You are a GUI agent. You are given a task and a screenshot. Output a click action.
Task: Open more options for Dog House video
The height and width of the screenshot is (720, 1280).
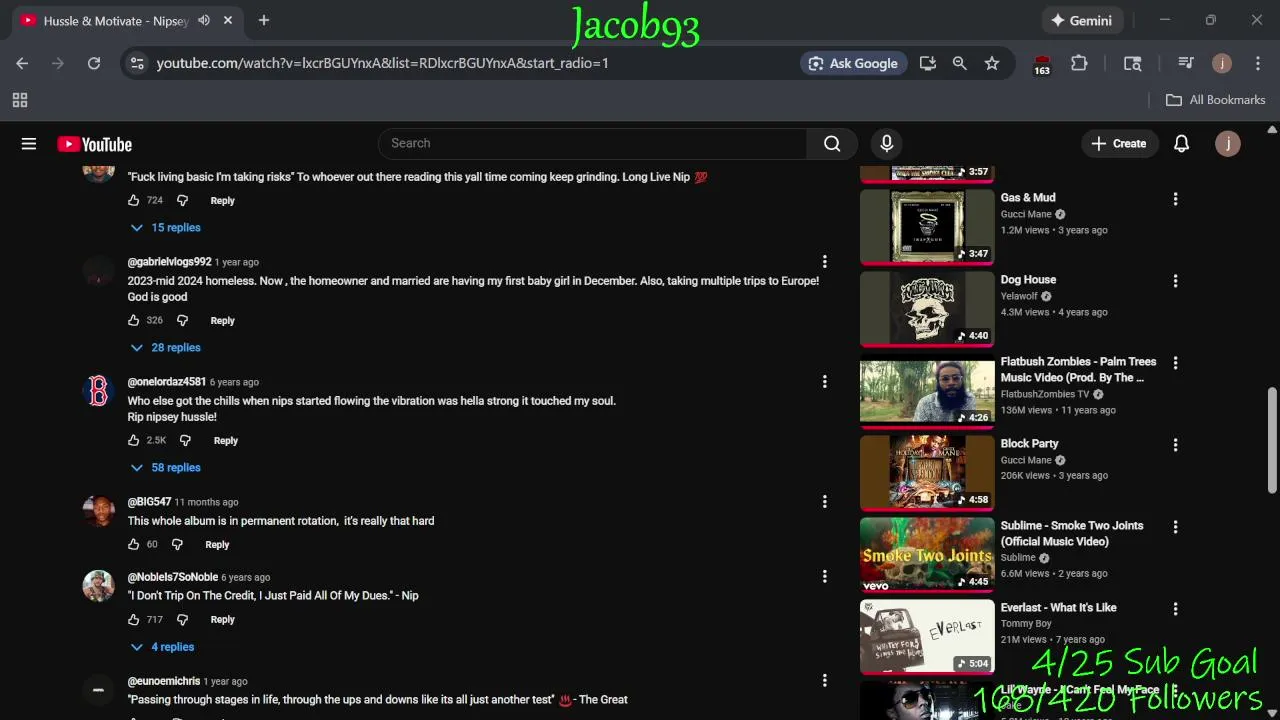pyautogui.click(x=1175, y=281)
